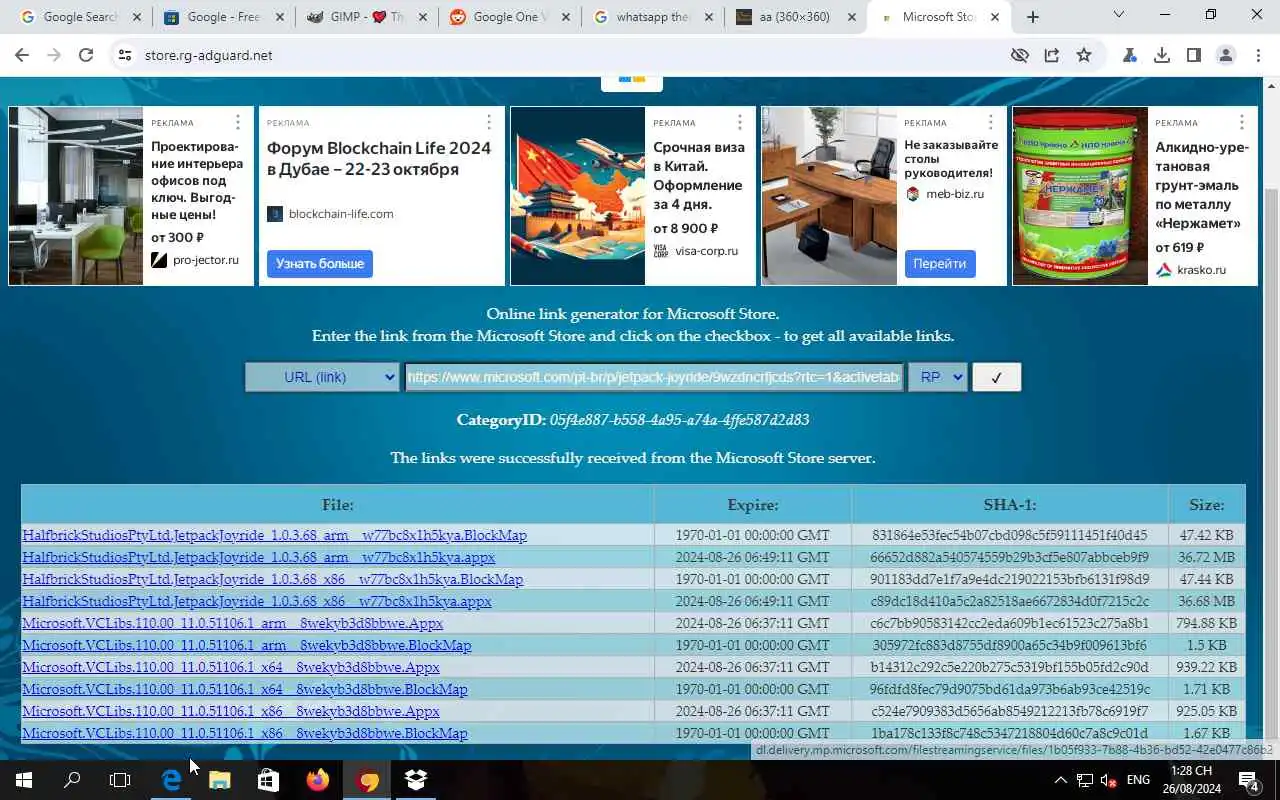Close the aa (360×360) tab
1280x800 pixels.
pyautogui.click(x=852, y=17)
